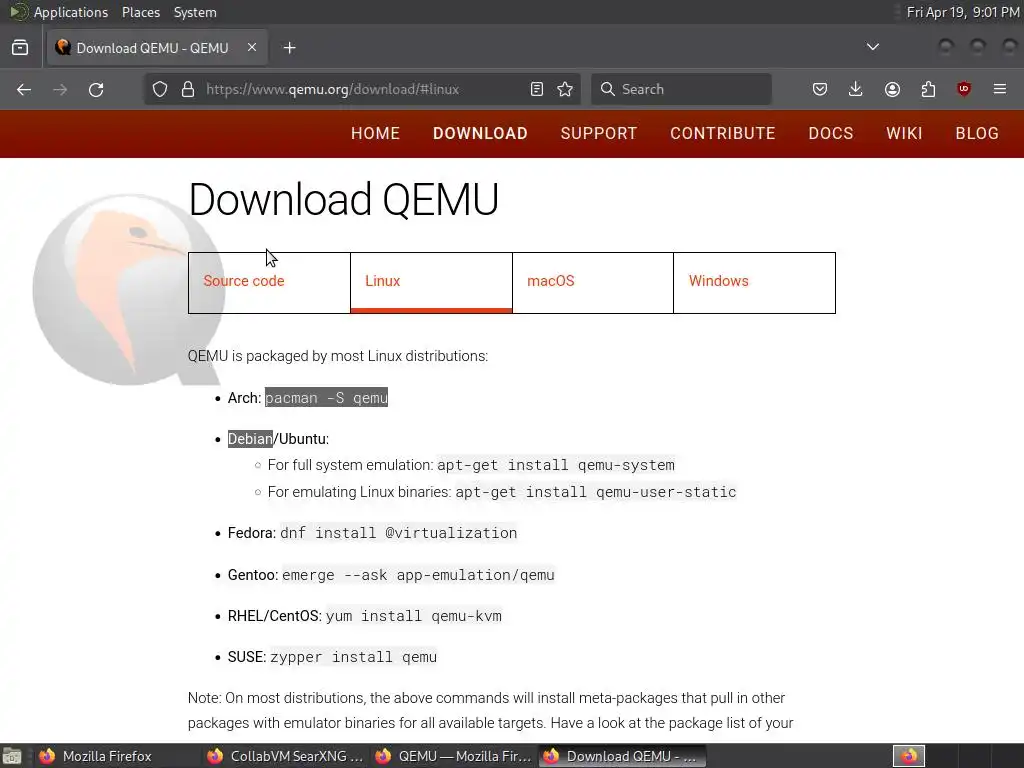Open SUPPORT in the site navigation

pos(599,133)
